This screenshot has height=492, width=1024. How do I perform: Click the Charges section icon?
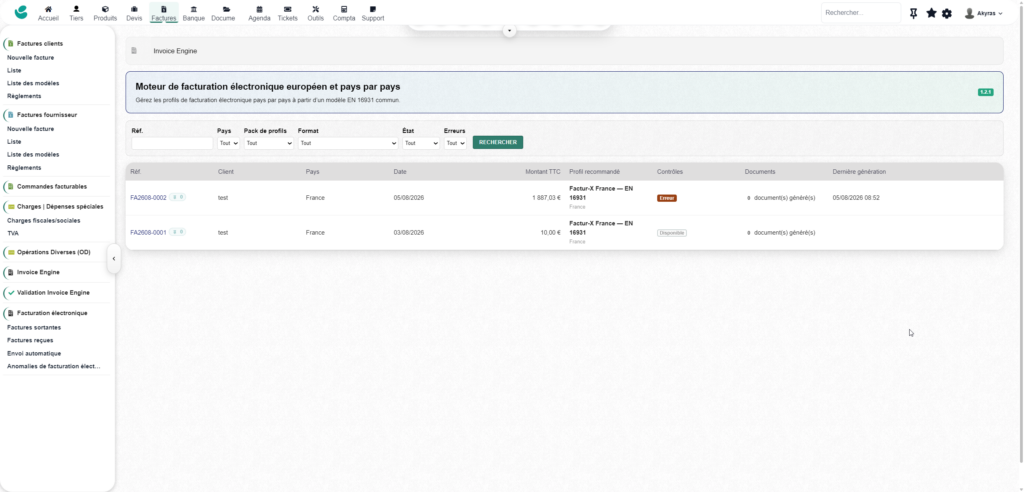[10, 206]
